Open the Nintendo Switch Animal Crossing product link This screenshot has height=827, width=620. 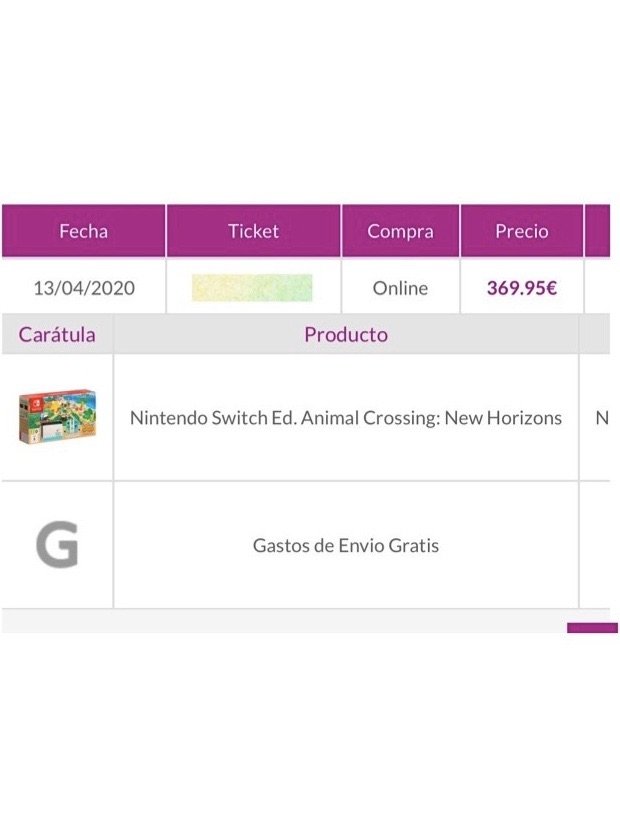pyautogui.click(x=346, y=418)
